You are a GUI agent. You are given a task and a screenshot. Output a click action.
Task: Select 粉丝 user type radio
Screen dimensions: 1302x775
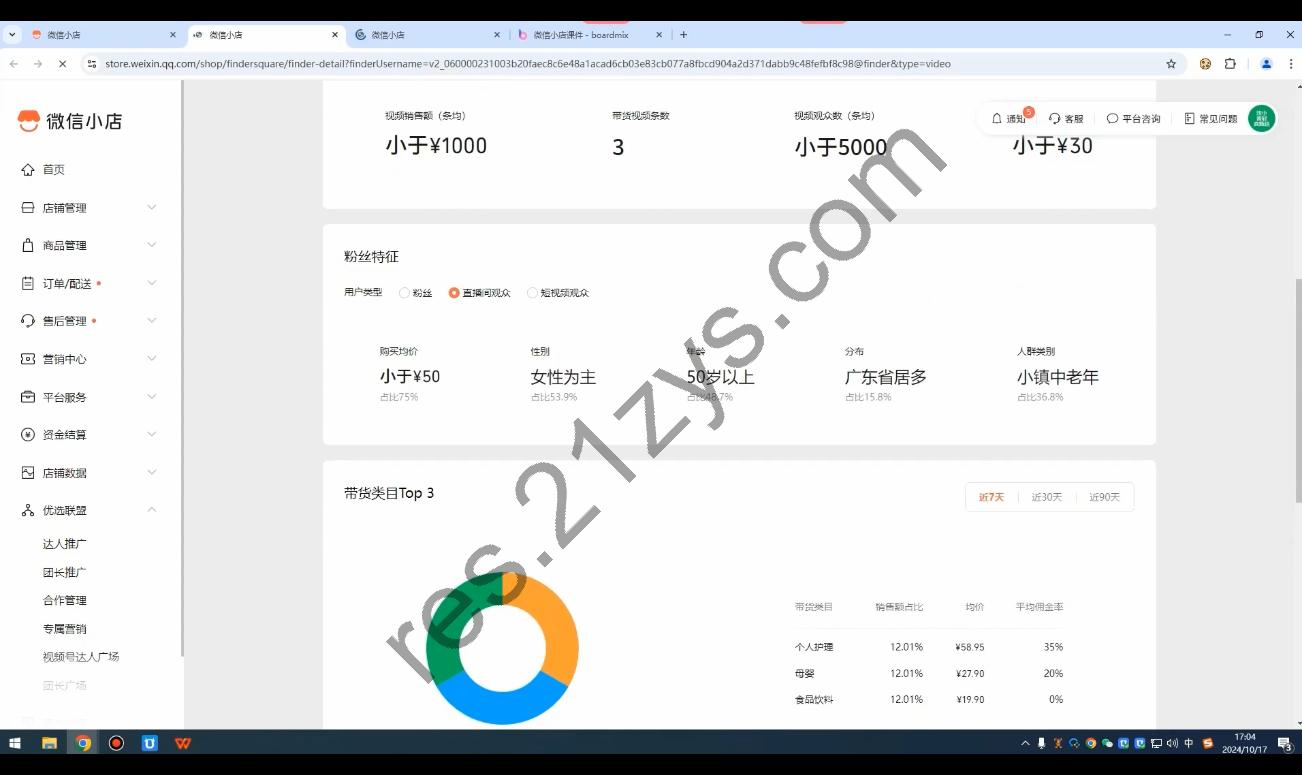point(404,293)
